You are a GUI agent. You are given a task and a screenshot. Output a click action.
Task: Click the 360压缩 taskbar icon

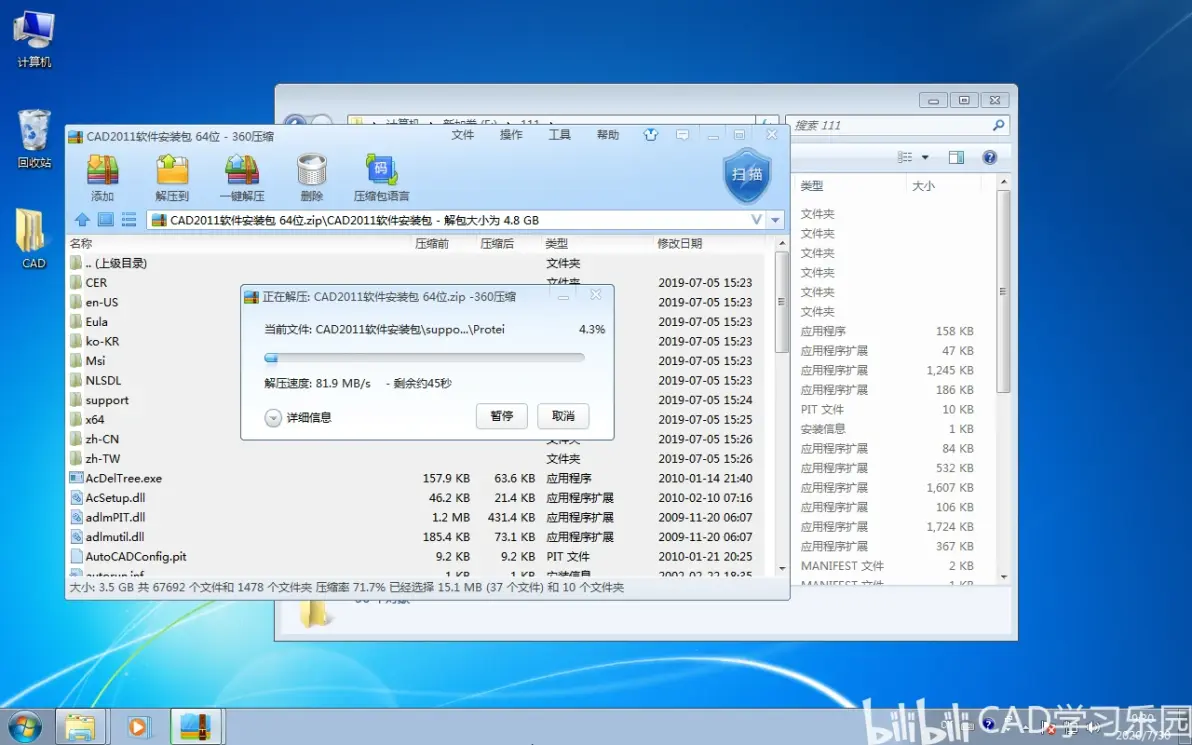coord(195,728)
